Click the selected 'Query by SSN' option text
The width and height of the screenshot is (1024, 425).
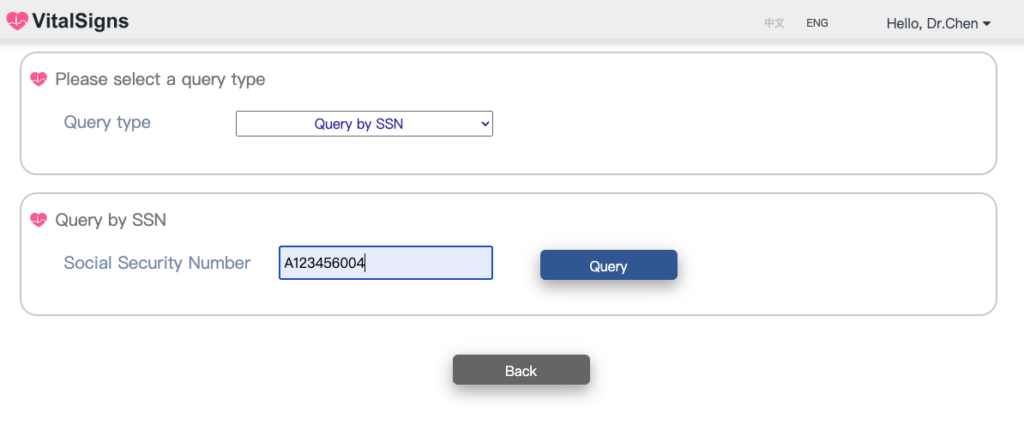[x=359, y=124]
